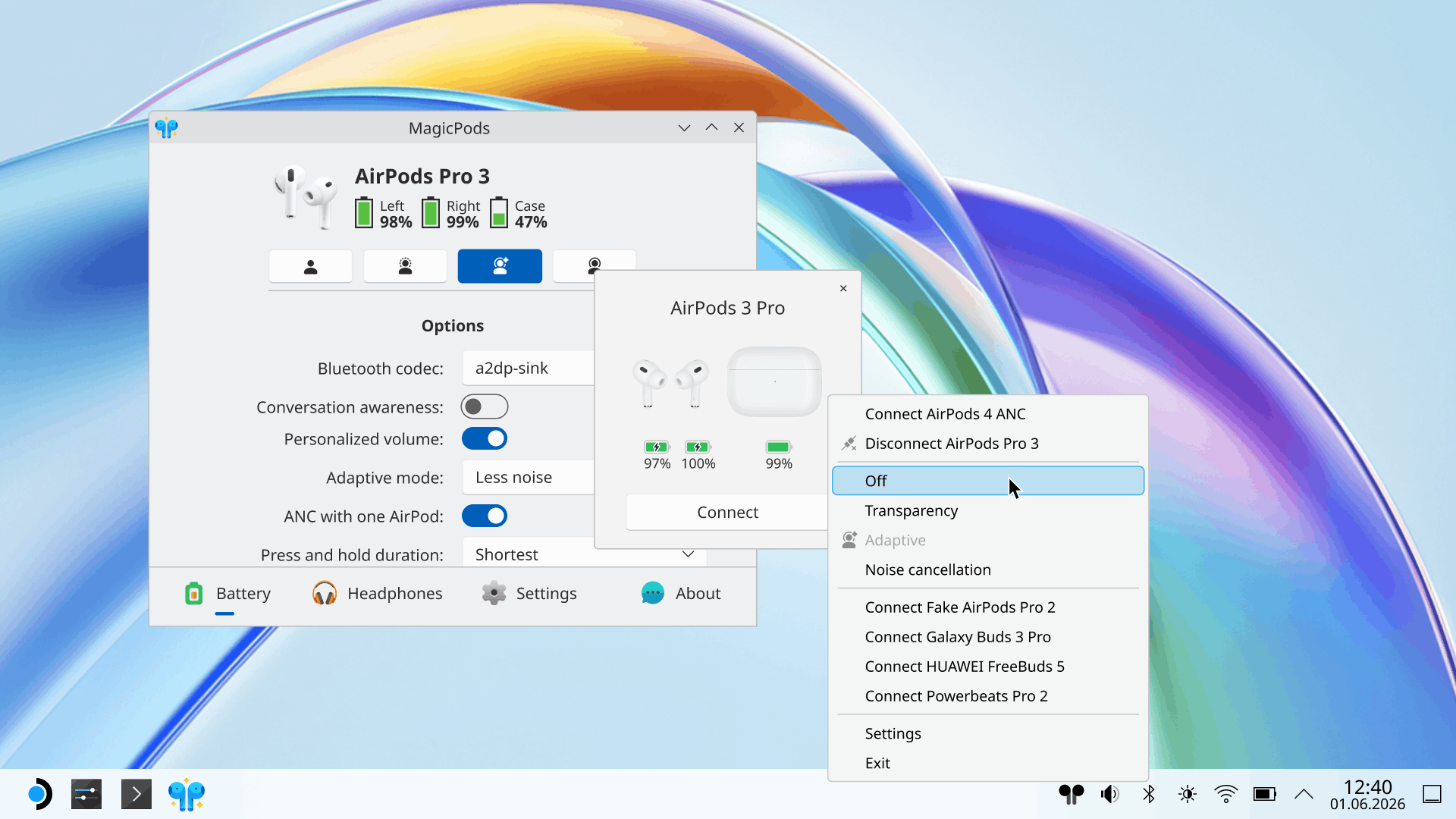Image resolution: width=1456 pixels, height=819 pixels.
Task: Click the keep-below chevron in MagicPods title bar
Action: click(x=684, y=128)
